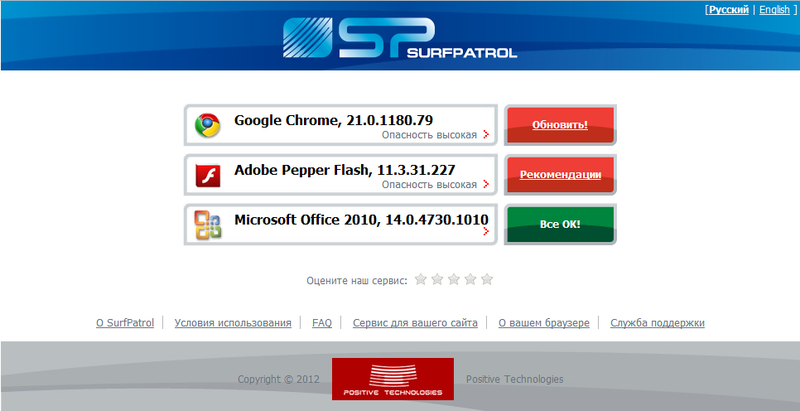
Task: Click the Adobe Flash icon
Action: [x=208, y=175]
